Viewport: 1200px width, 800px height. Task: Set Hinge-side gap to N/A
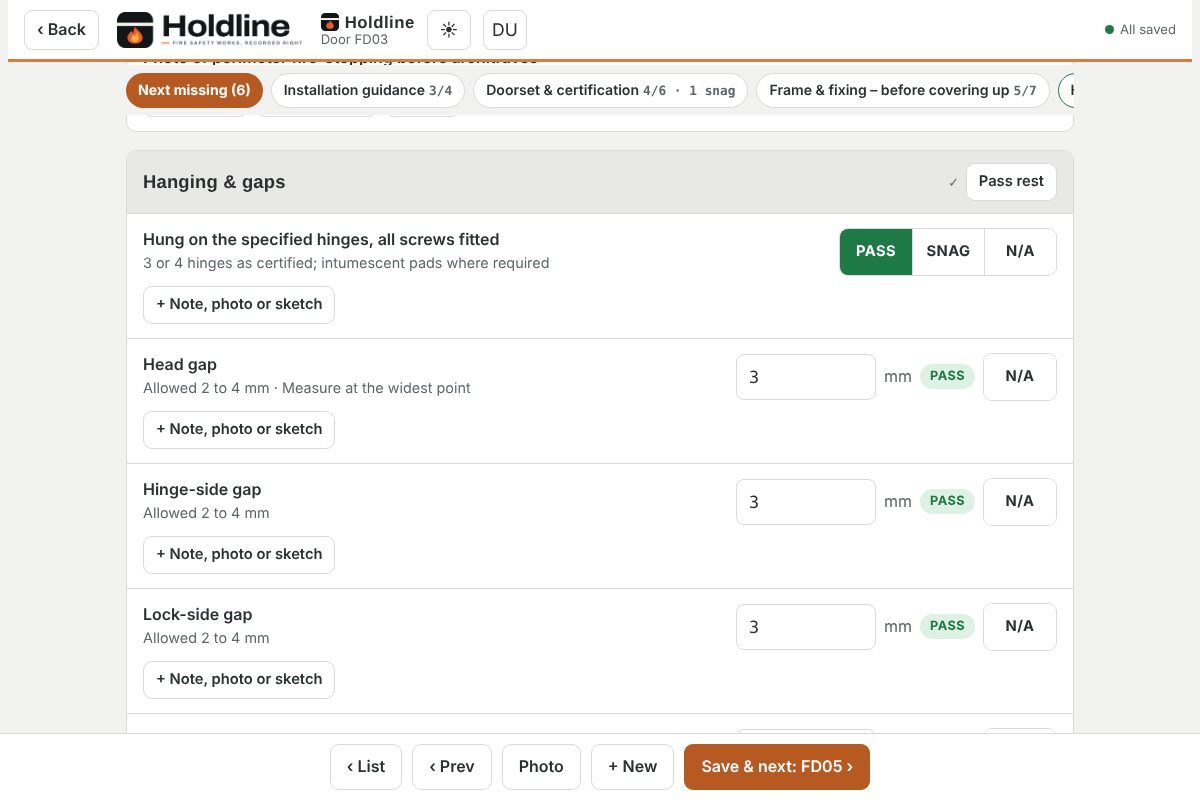[1020, 502]
